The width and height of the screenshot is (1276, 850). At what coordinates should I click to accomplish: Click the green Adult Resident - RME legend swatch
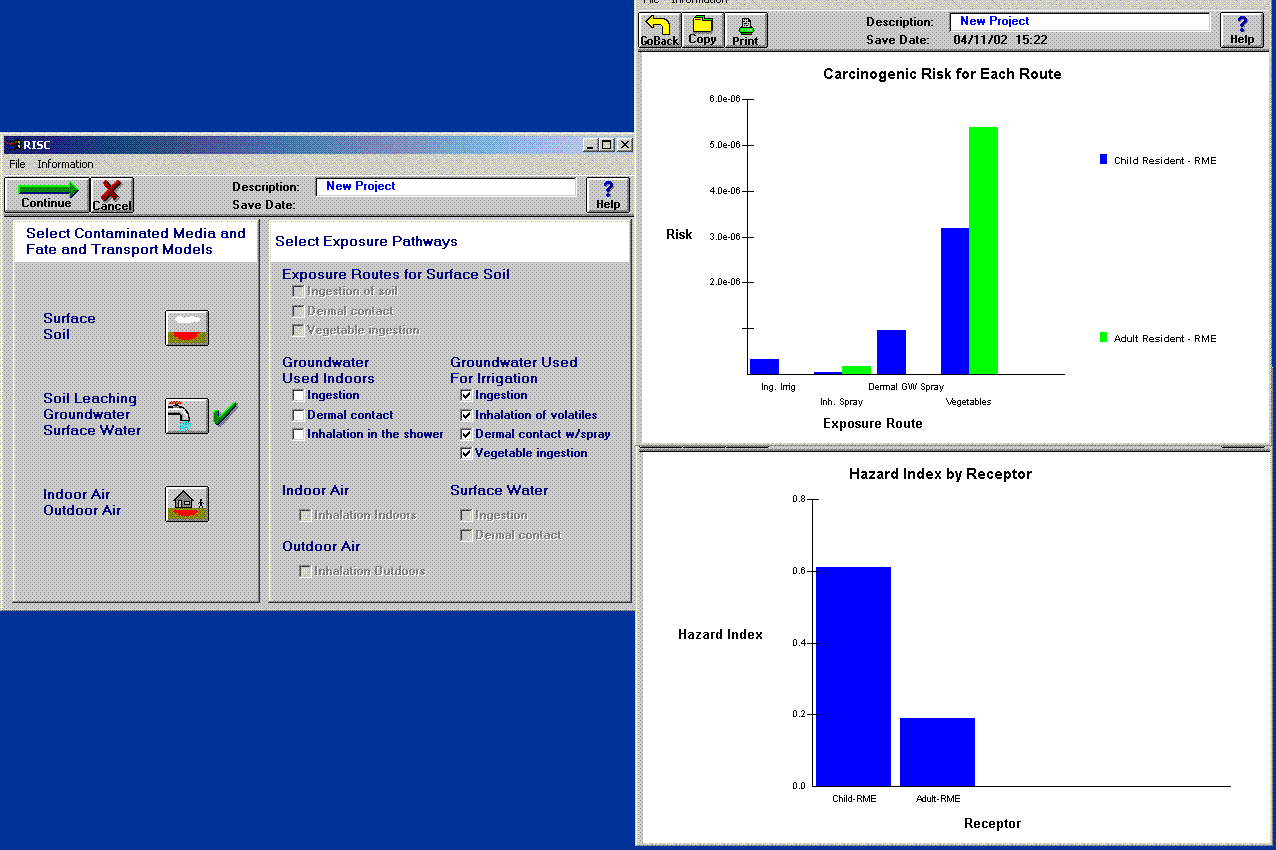[1104, 338]
